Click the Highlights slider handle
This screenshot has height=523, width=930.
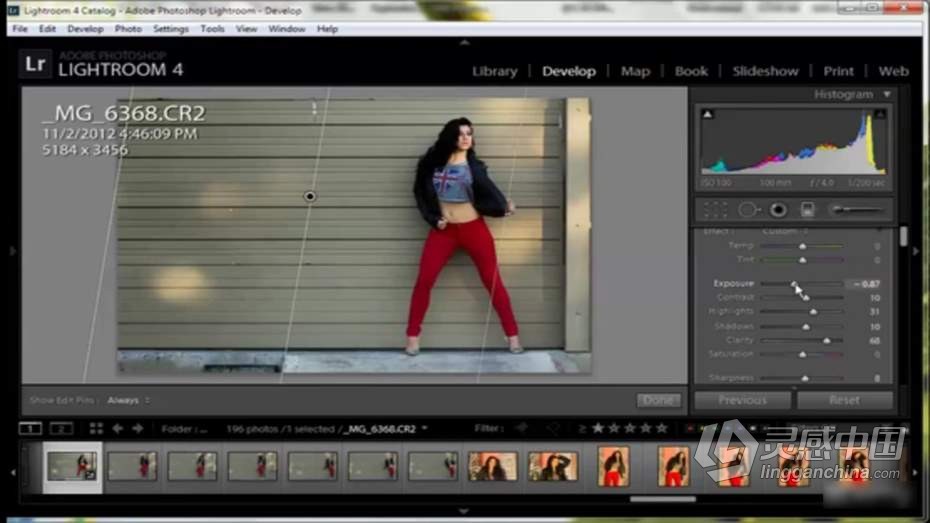(813, 311)
